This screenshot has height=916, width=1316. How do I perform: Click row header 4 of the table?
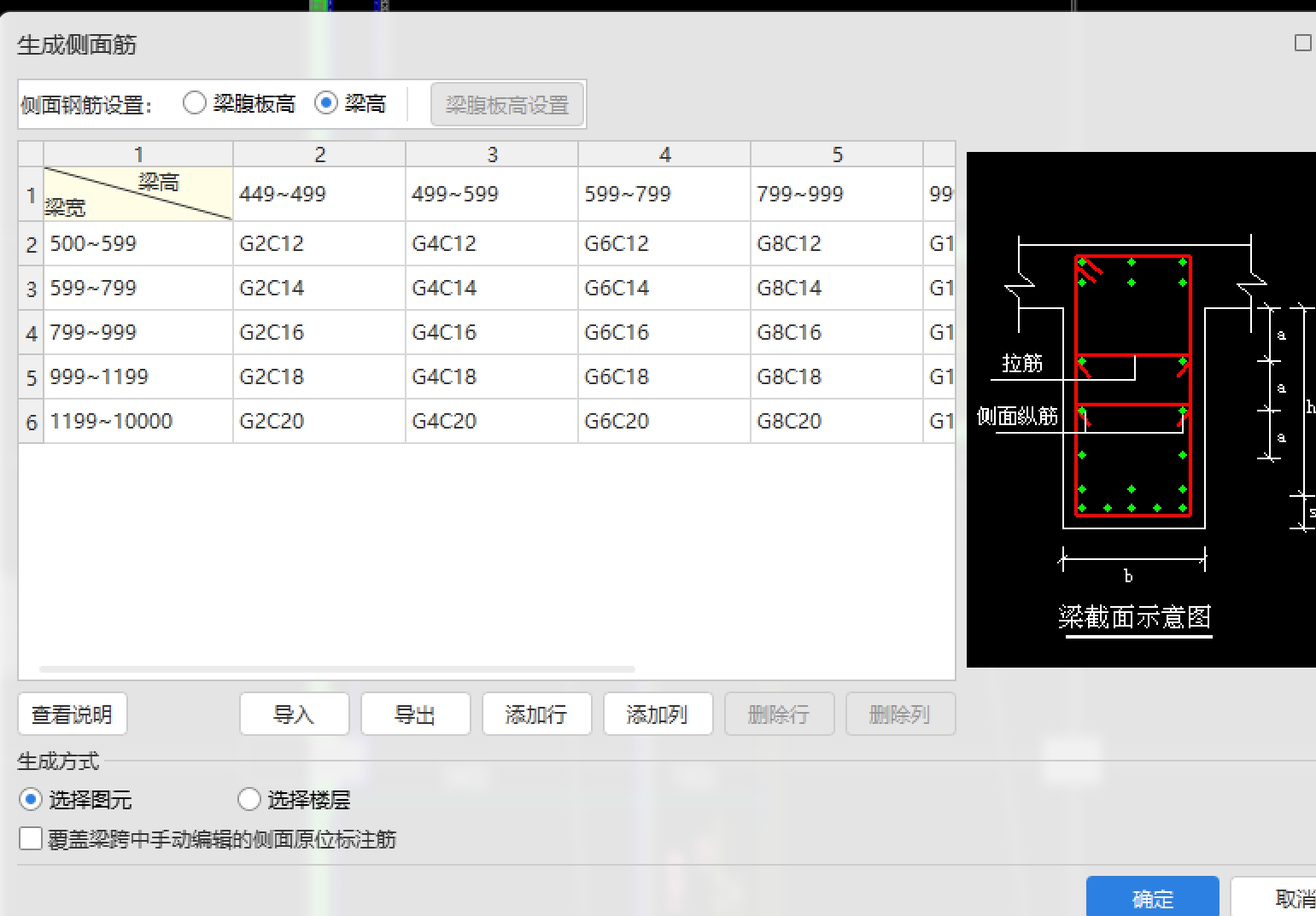[32, 332]
